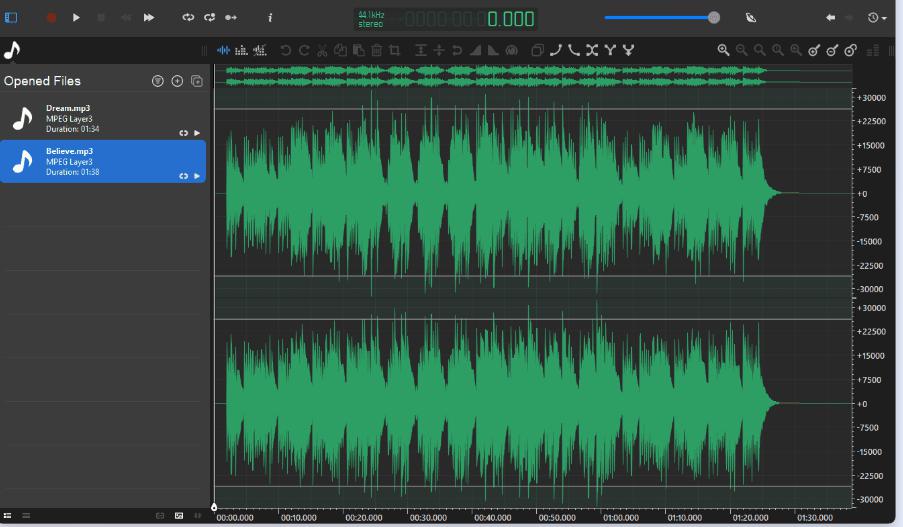Toggle the left sidebar panel icon
This screenshot has width=903, height=527.
coord(12,17)
